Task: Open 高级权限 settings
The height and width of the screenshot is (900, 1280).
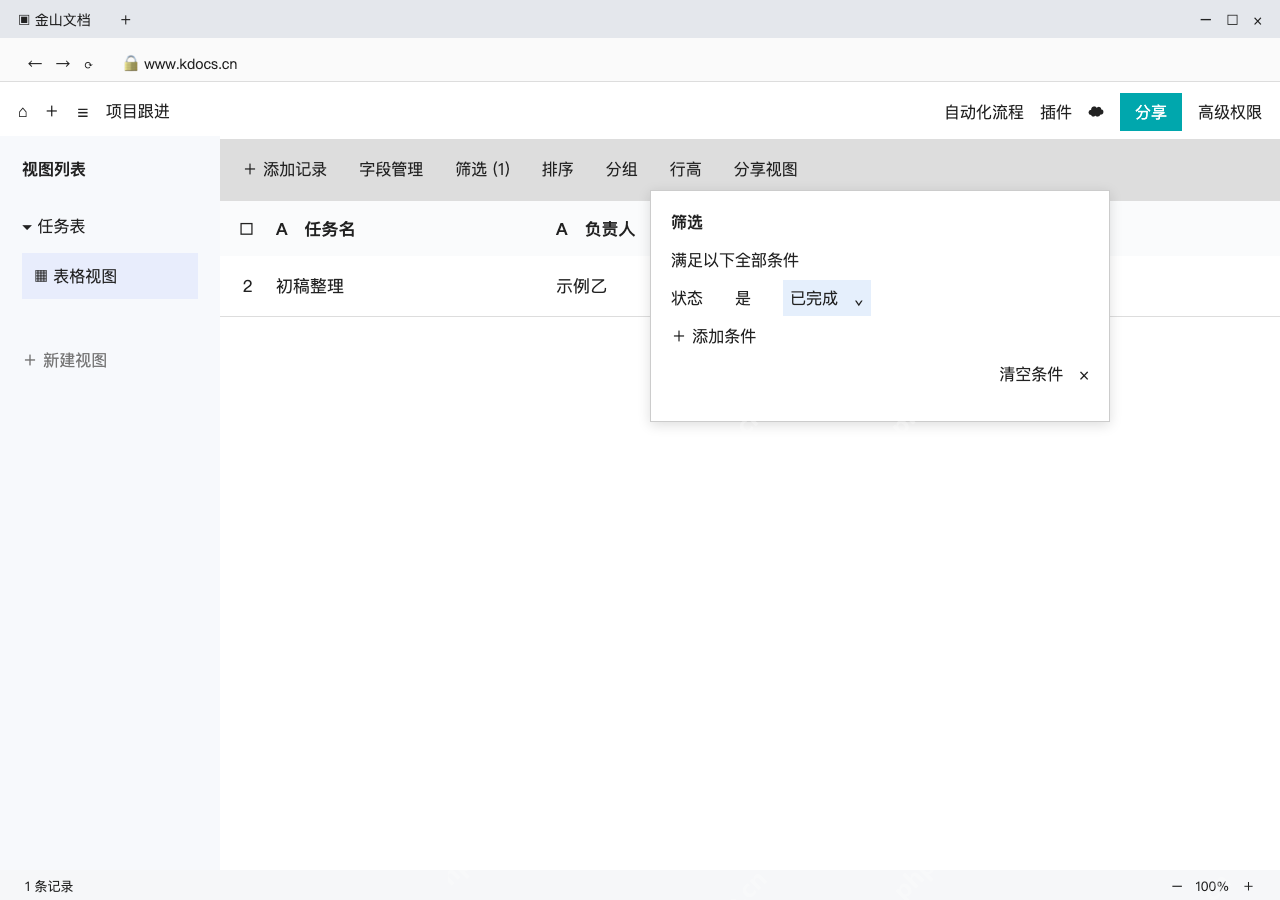Action: point(1230,112)
